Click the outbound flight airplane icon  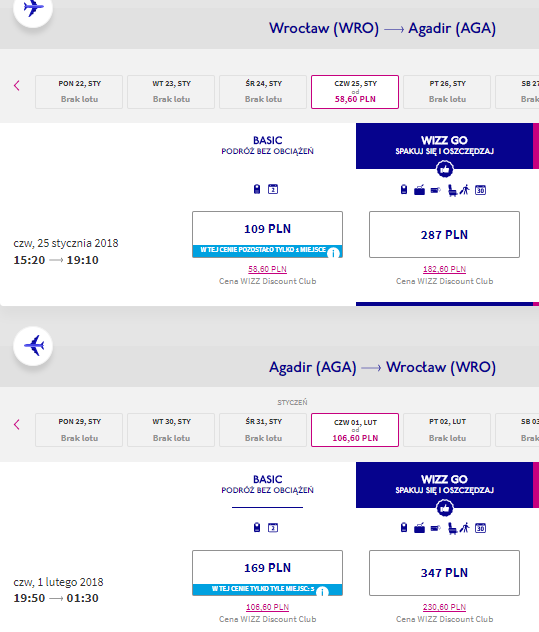(33, 8)
